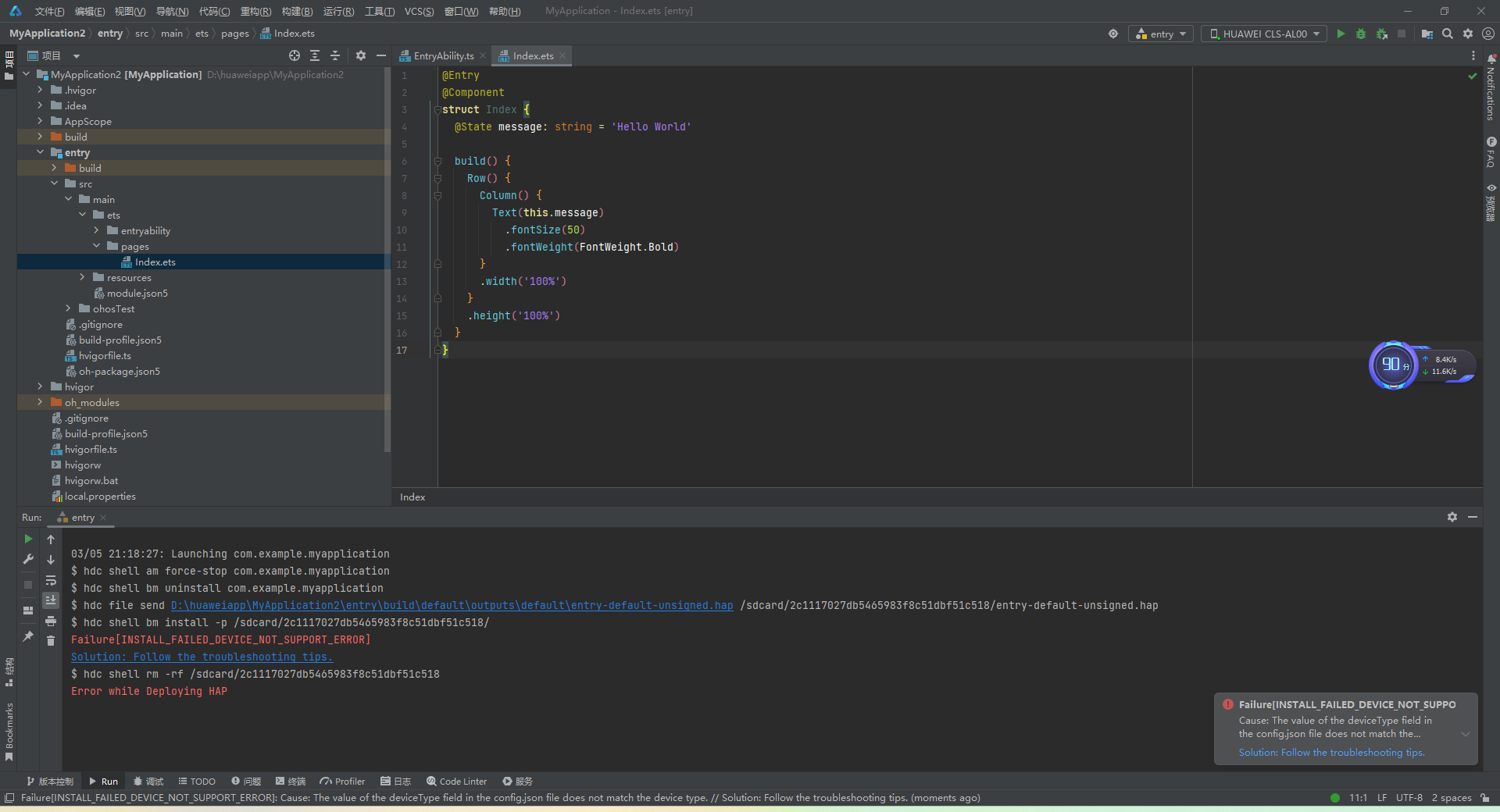Toggle scroll to end in Run console
Viewport: 1500px width, 812px height.
coord(51,600)
